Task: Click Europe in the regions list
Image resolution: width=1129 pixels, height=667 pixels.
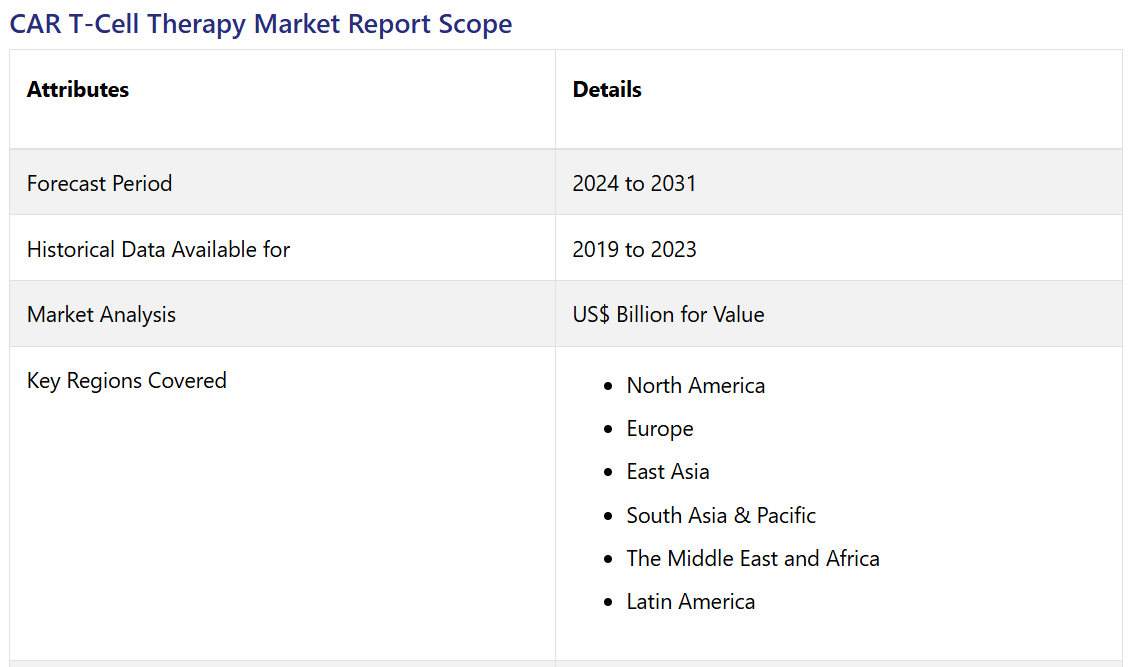Action: [660, 428]
